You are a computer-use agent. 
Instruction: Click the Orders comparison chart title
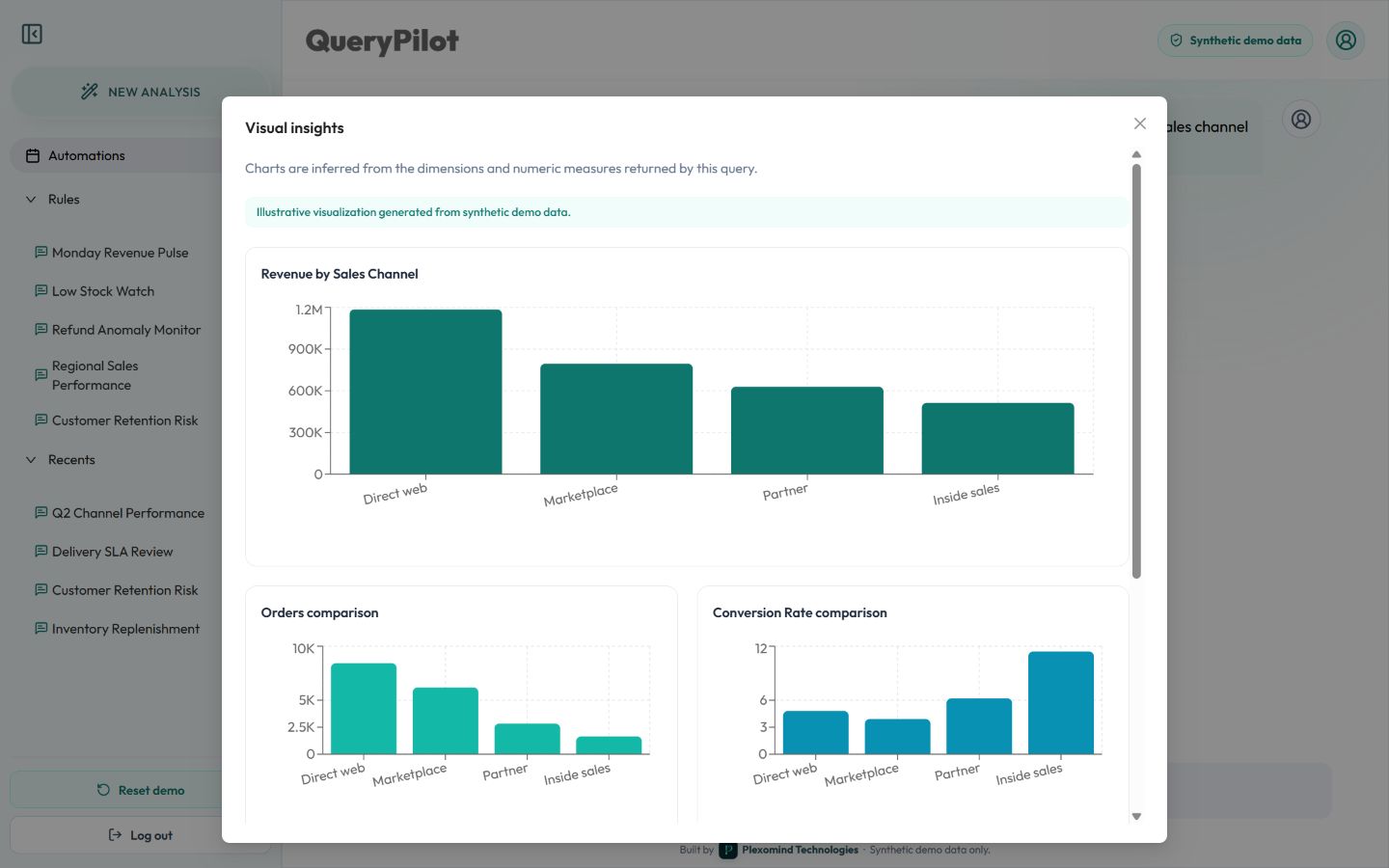pyautogui.click(x=319, y=612)
